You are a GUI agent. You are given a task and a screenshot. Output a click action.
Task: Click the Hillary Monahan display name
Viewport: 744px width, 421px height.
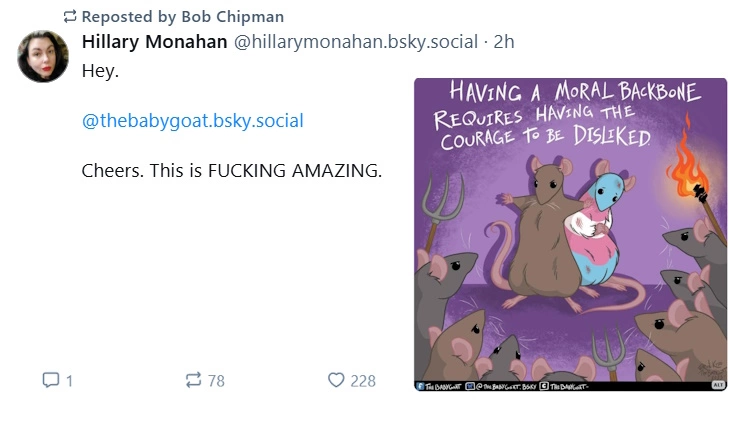(154, 42)
